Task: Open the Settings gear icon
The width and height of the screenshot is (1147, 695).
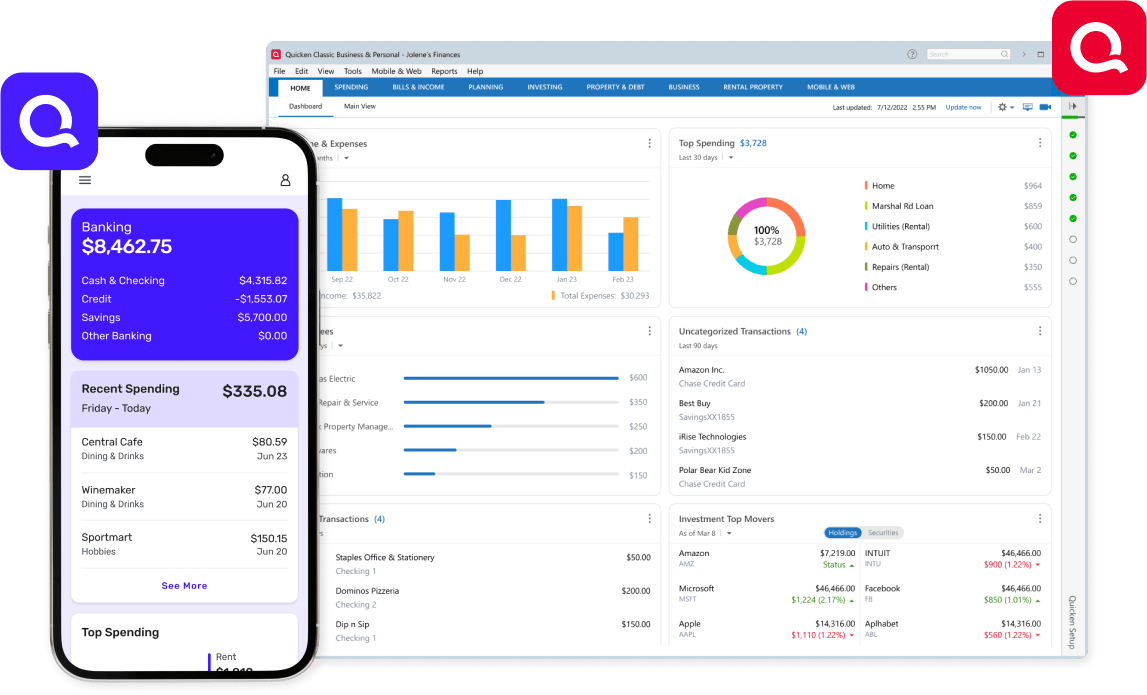Action: (x=1002, y=107)
